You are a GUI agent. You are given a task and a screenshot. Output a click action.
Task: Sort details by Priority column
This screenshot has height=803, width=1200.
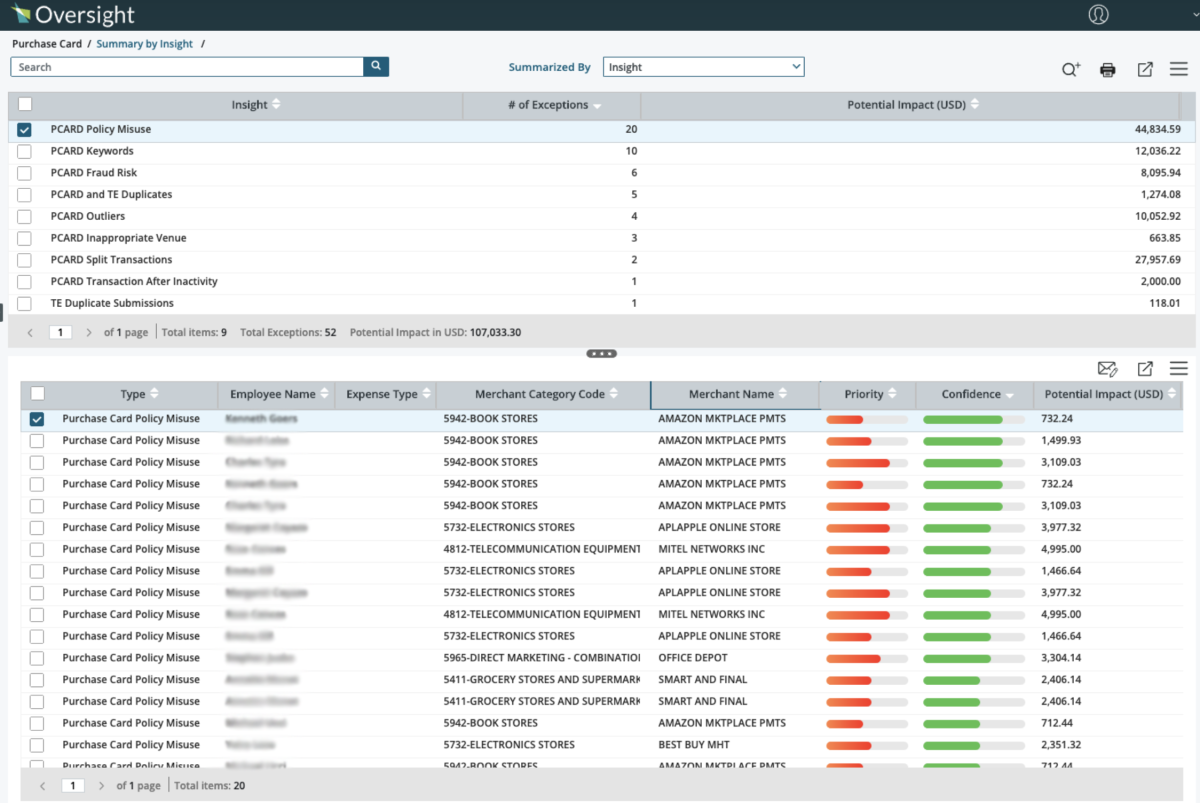pyautogui.click(x=870, y=394)
